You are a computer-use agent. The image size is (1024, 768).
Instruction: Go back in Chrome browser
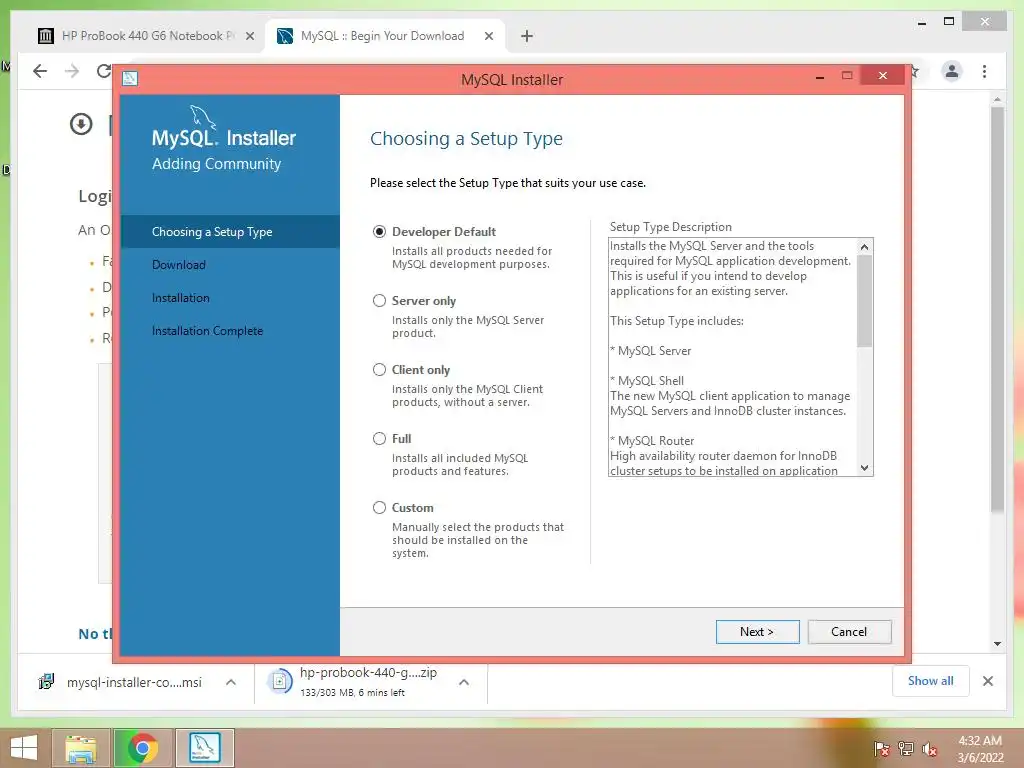click(40, 71)
